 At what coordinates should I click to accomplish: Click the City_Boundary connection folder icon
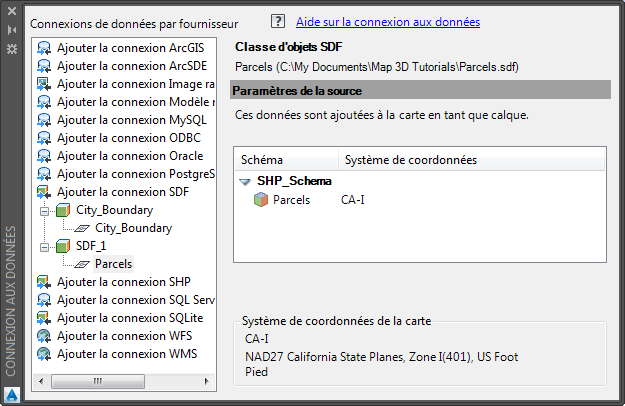pyautogui.click(x=63, y=210)
